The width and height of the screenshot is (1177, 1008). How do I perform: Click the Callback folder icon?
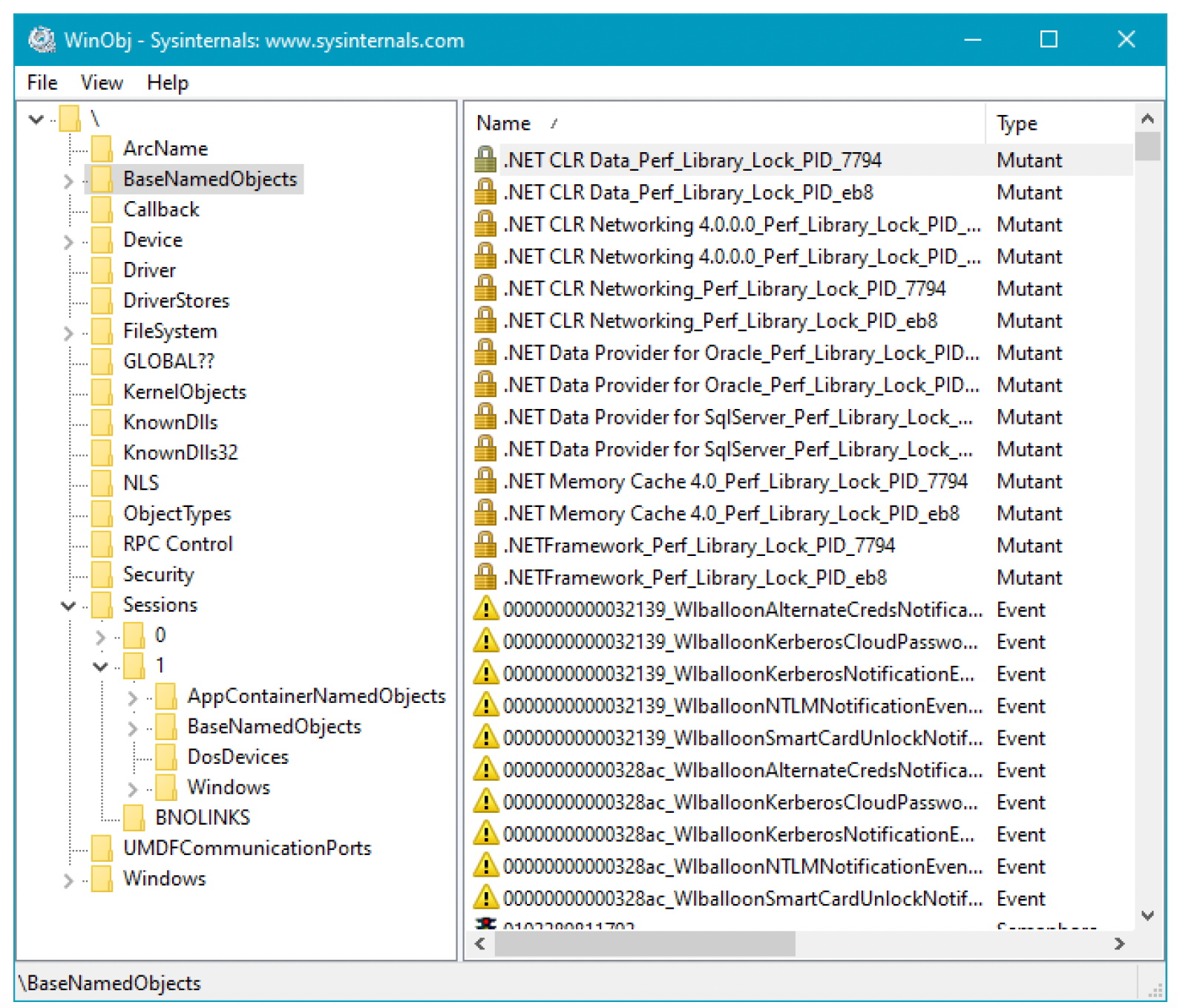coord(102,209)
